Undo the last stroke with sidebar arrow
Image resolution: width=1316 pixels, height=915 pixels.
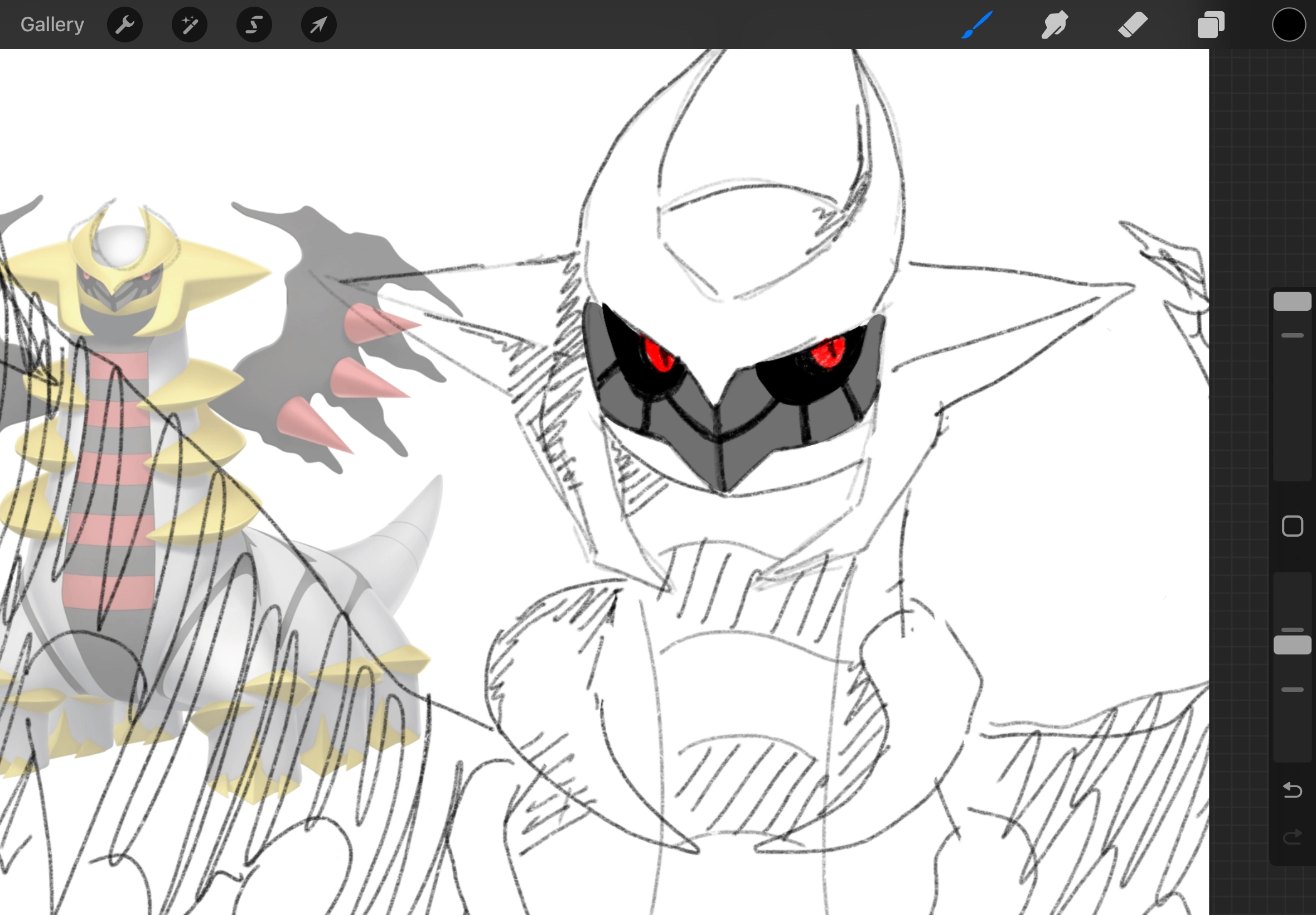coord(1292,791)
